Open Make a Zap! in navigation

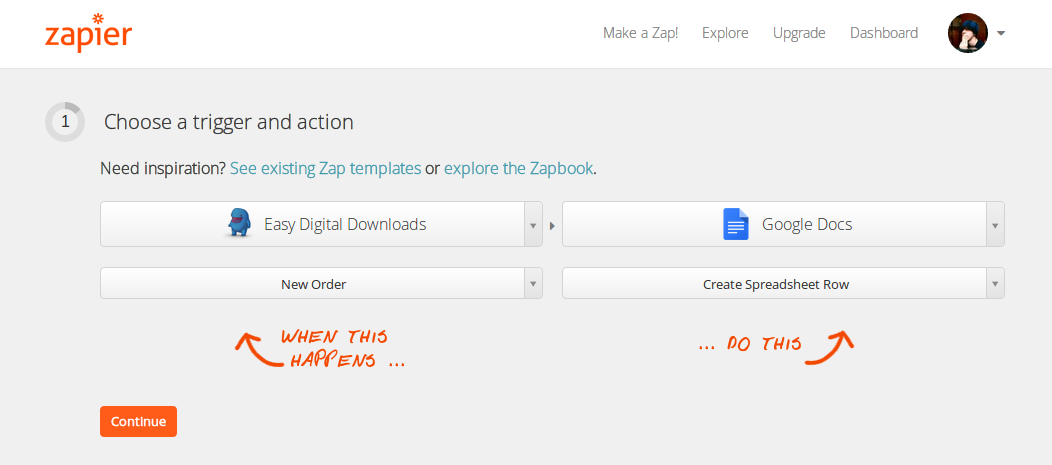[640, 33]
